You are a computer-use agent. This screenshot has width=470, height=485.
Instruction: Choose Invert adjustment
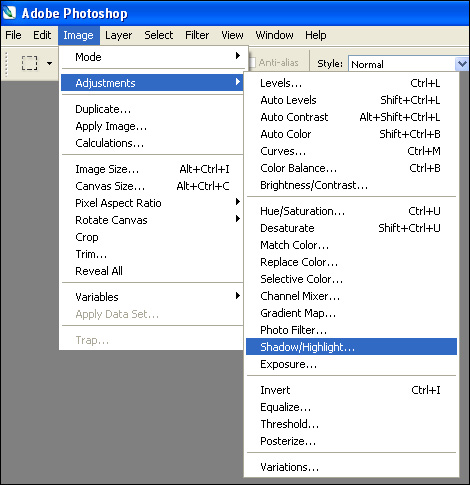coord(351,390)
